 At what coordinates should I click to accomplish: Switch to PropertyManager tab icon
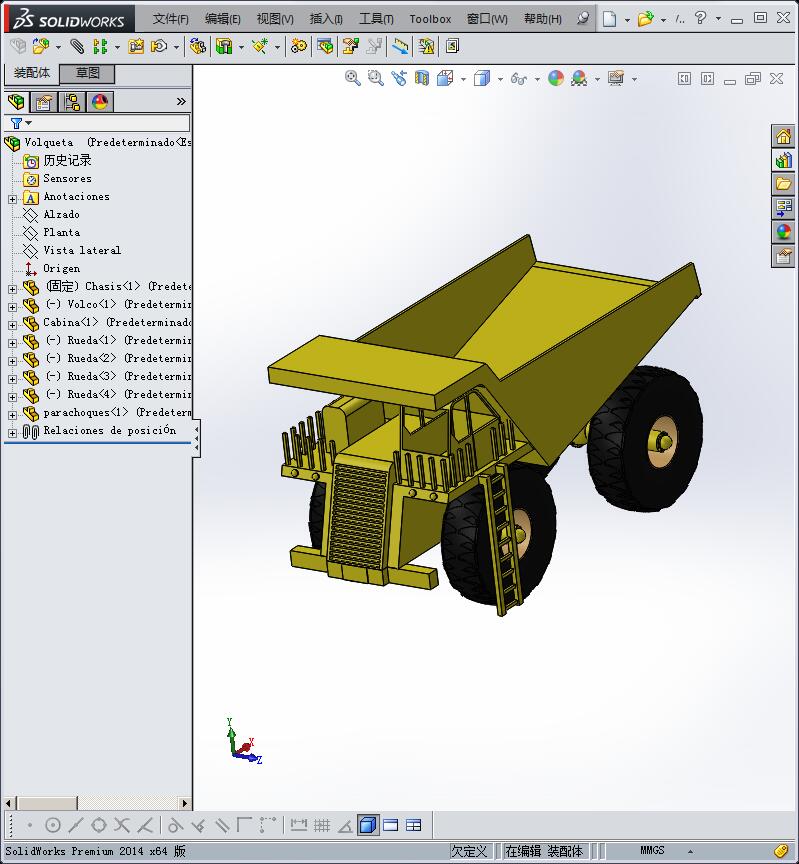44,102
